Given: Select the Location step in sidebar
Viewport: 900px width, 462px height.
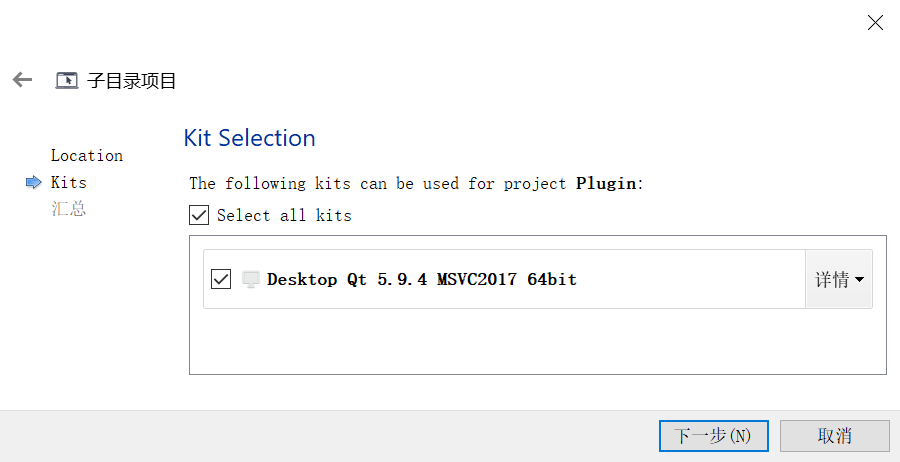Looking at the screenshot, I should (87, 156).
